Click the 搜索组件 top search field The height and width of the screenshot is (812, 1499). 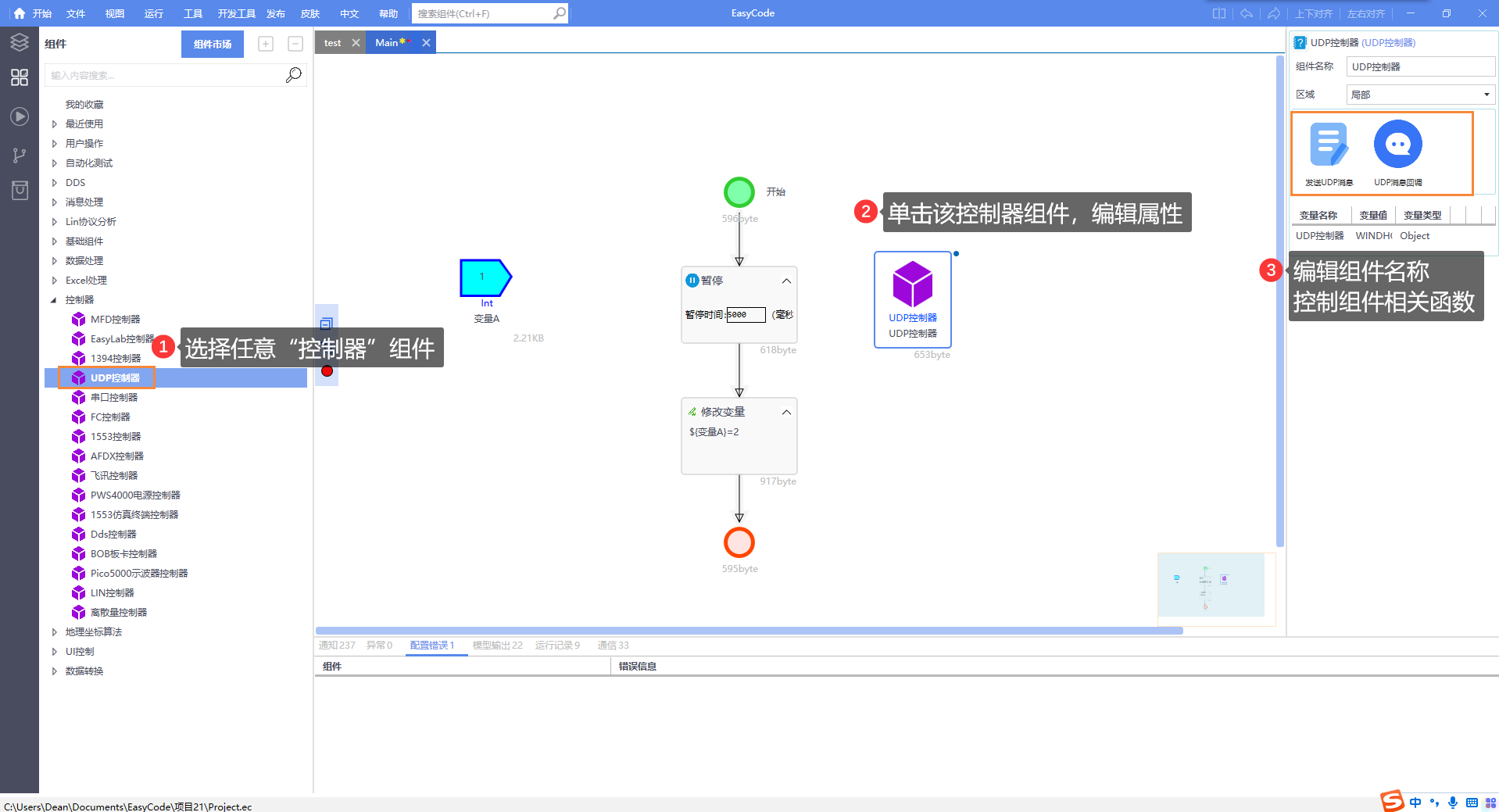pyautogui.click(x=483, y=13)
